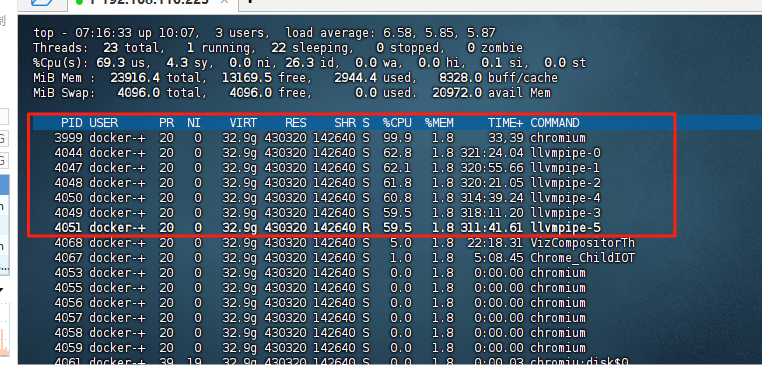Select PID 3999 in the process list
Viewport: 762px width, 365px height.
pos(69,138)
